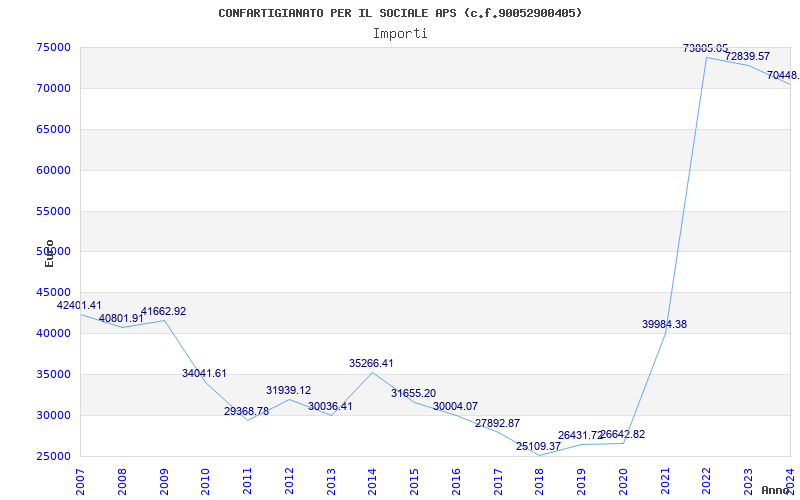Click x-axis year 2010
Image resolution: width=800 pixels, height=500 pixels.
[205, 482]
